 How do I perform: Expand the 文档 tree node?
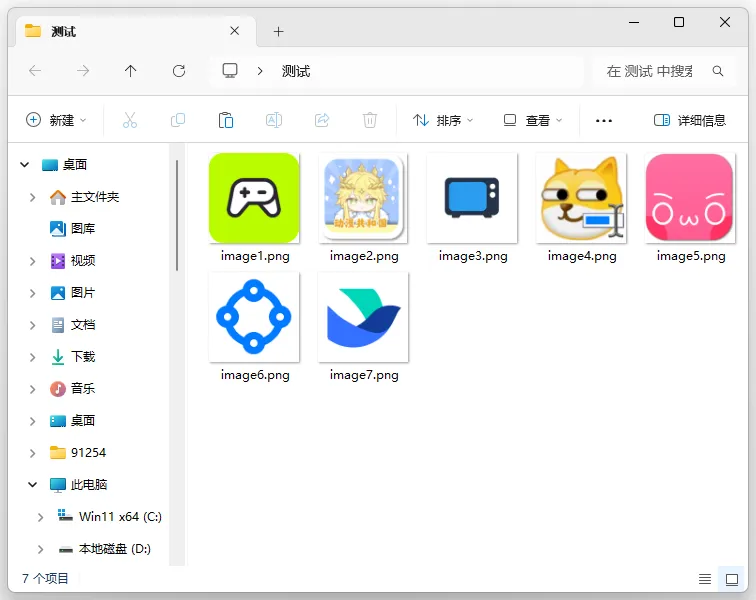pos(32,326)
